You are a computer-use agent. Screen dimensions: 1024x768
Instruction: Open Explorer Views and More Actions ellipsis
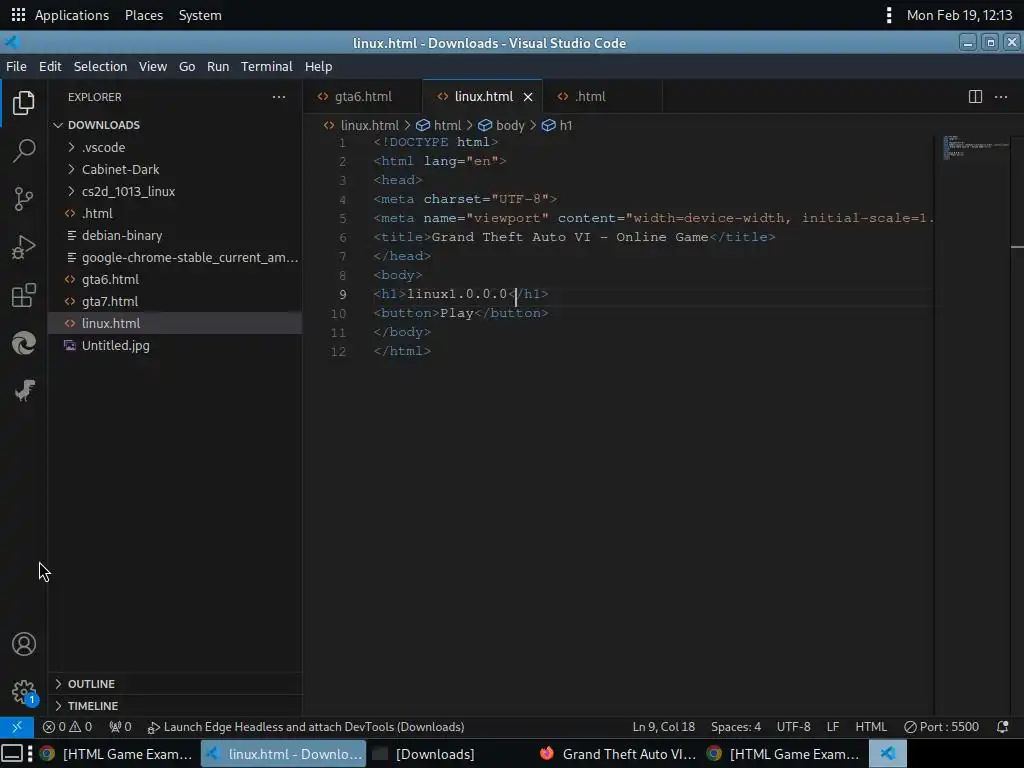[279, 97]
